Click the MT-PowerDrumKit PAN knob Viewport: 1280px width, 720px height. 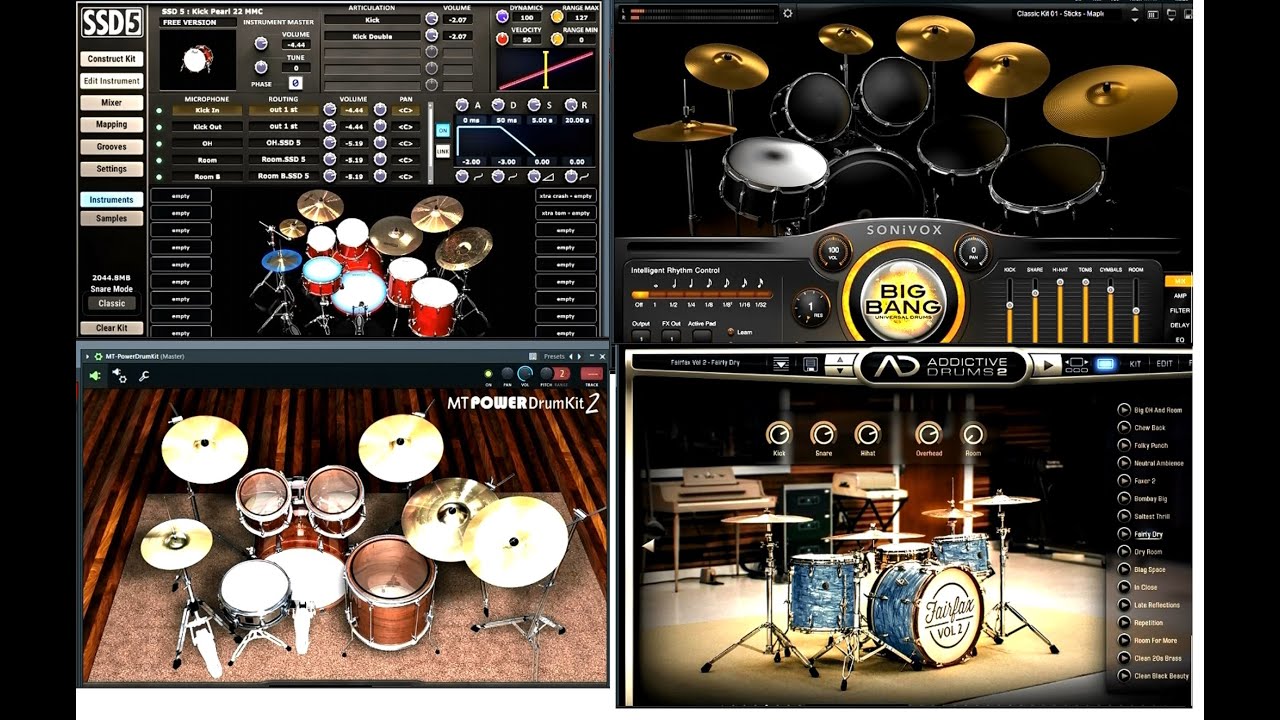[x=507, y=374]
